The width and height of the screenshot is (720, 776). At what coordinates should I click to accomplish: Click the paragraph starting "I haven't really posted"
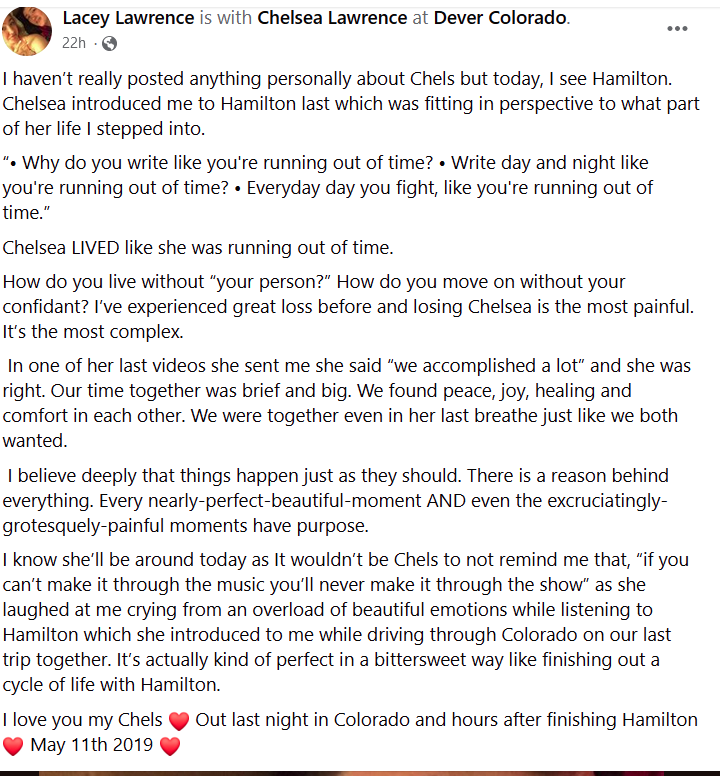350,104
